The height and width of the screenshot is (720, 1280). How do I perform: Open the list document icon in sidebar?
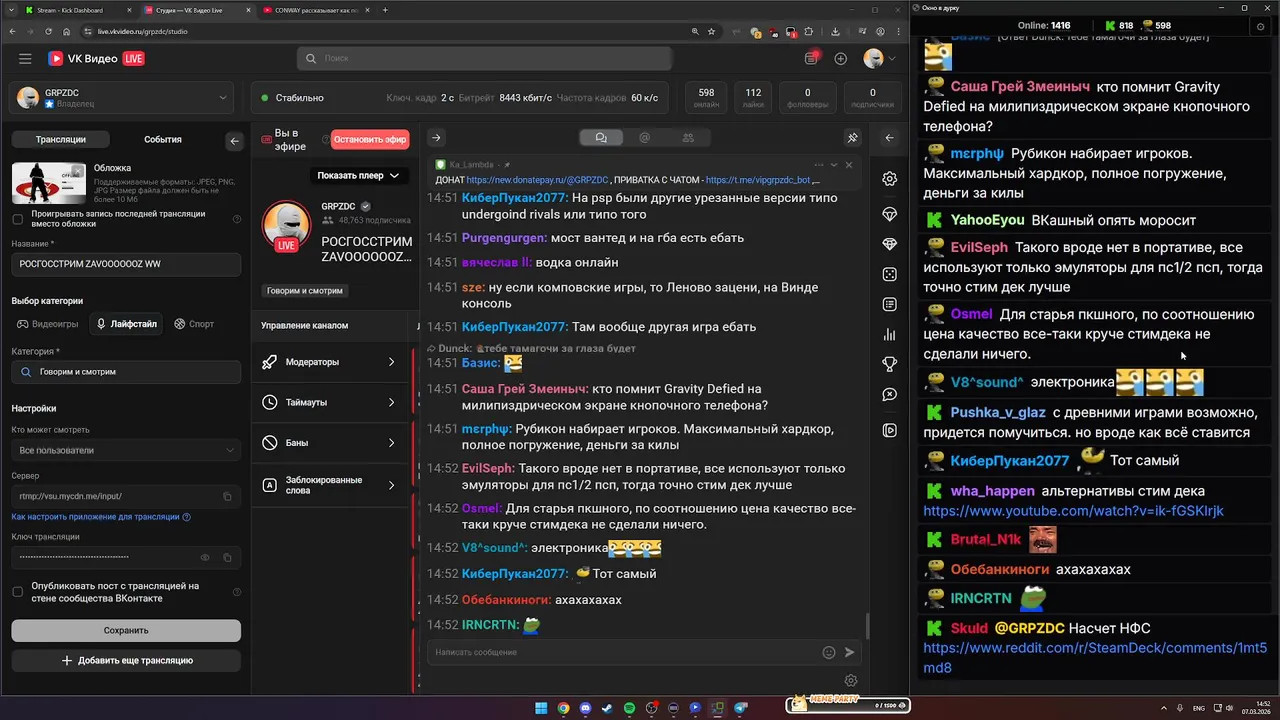[890, 304]
